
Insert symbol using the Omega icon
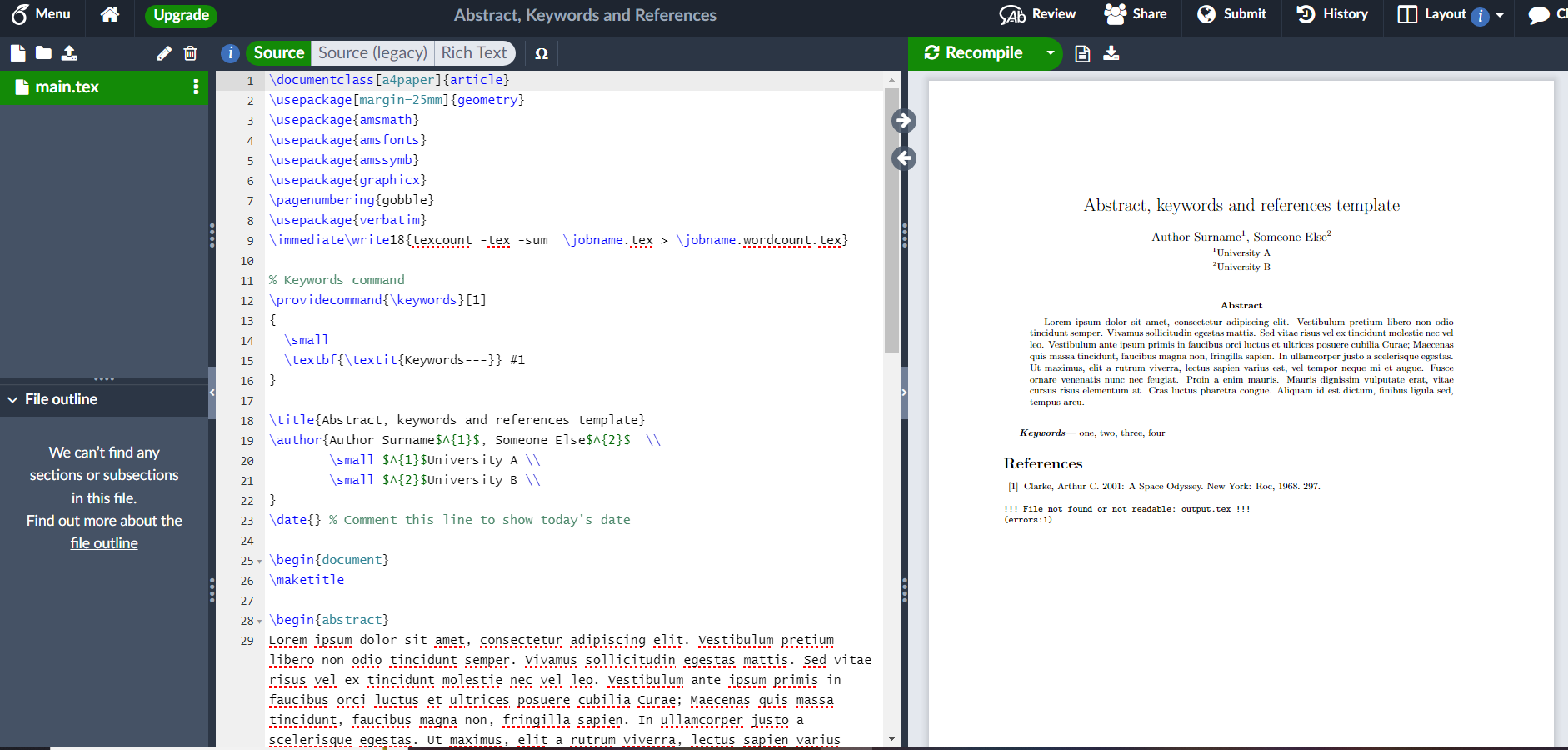(x=542, y=53)
